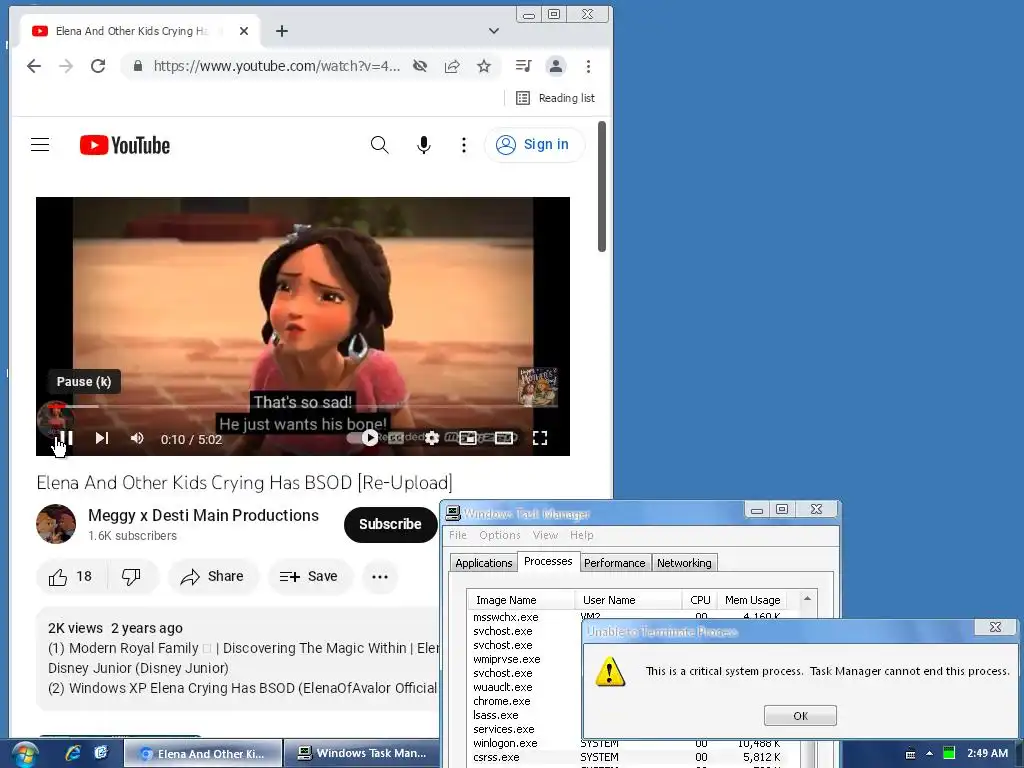The width and height of the screenshot is (1024, 768).
Task: Switch to Networking tab
Action: coord(684,563)
